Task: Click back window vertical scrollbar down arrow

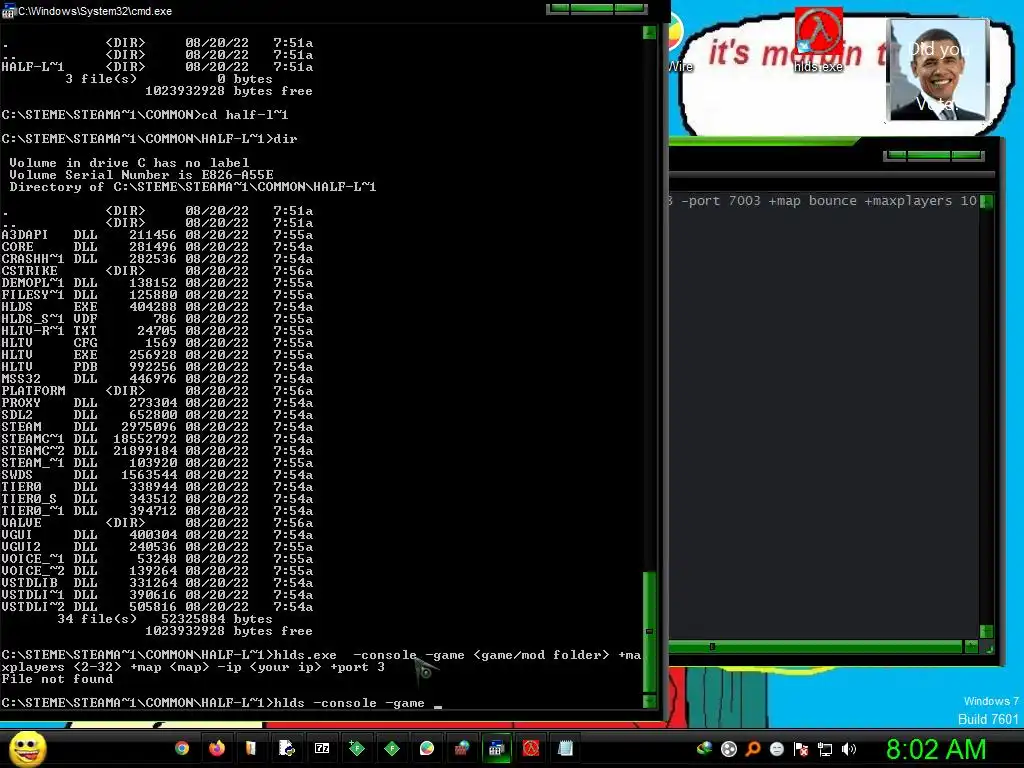Action: click(x=986, y=631)
